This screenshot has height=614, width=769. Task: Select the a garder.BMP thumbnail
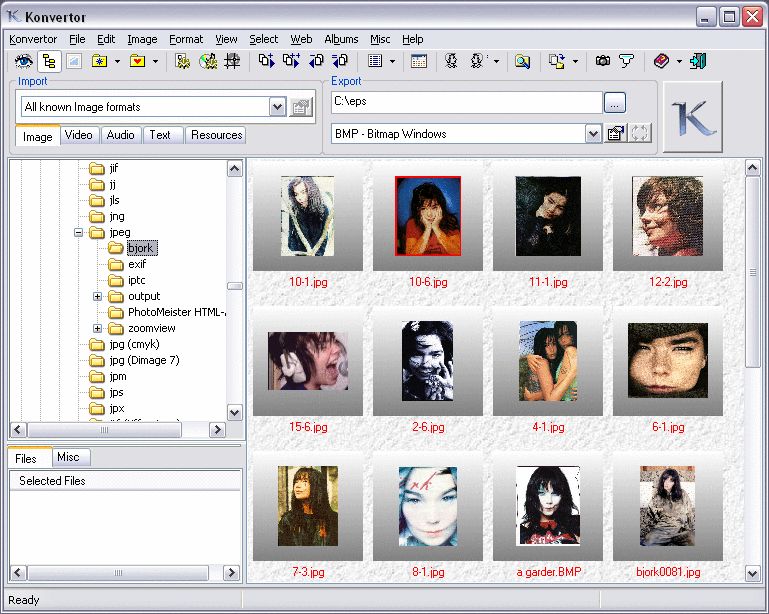tap(548, 506)
